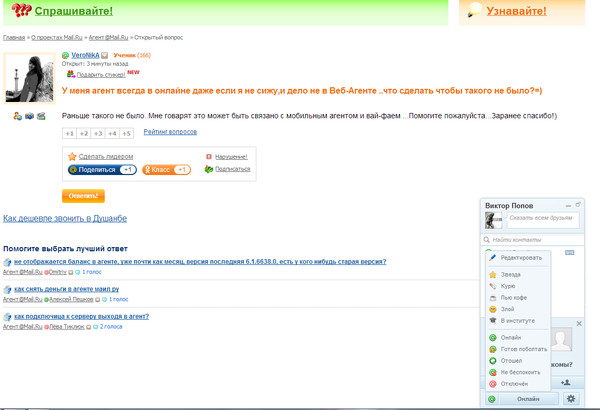Viewport: 600px width, 410px height.
Task: Follow the Подписаться link
Action: (x=233, y=169)
